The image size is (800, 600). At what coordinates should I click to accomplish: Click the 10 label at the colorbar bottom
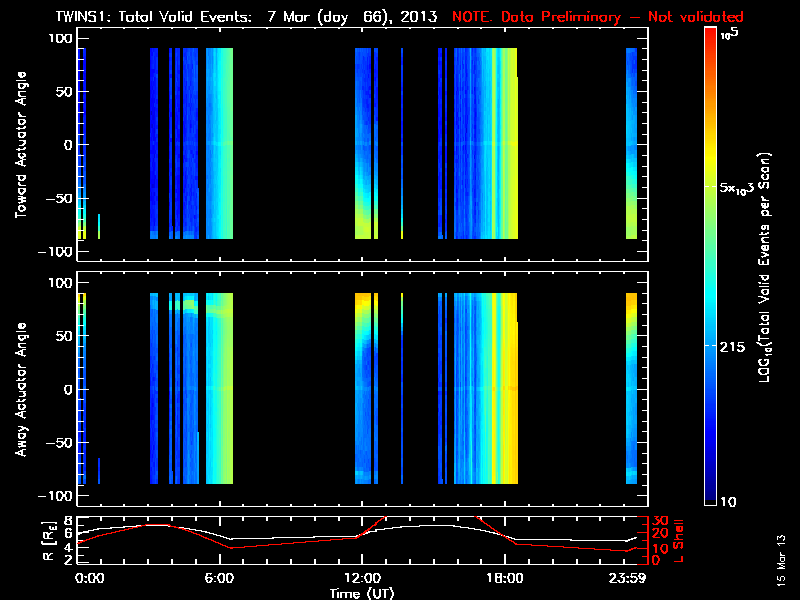point(732,500)
